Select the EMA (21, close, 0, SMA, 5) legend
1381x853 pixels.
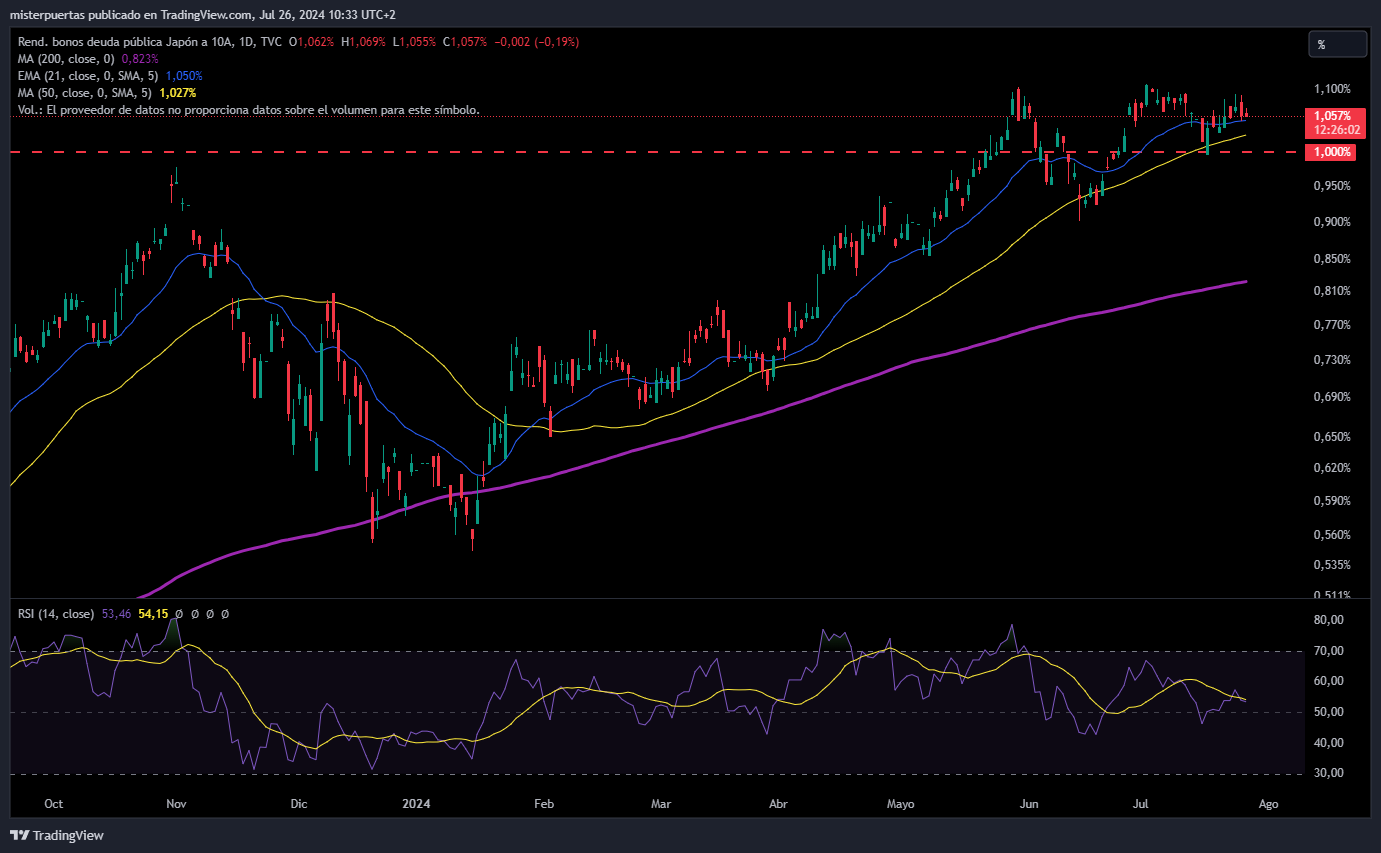(88, 76)
